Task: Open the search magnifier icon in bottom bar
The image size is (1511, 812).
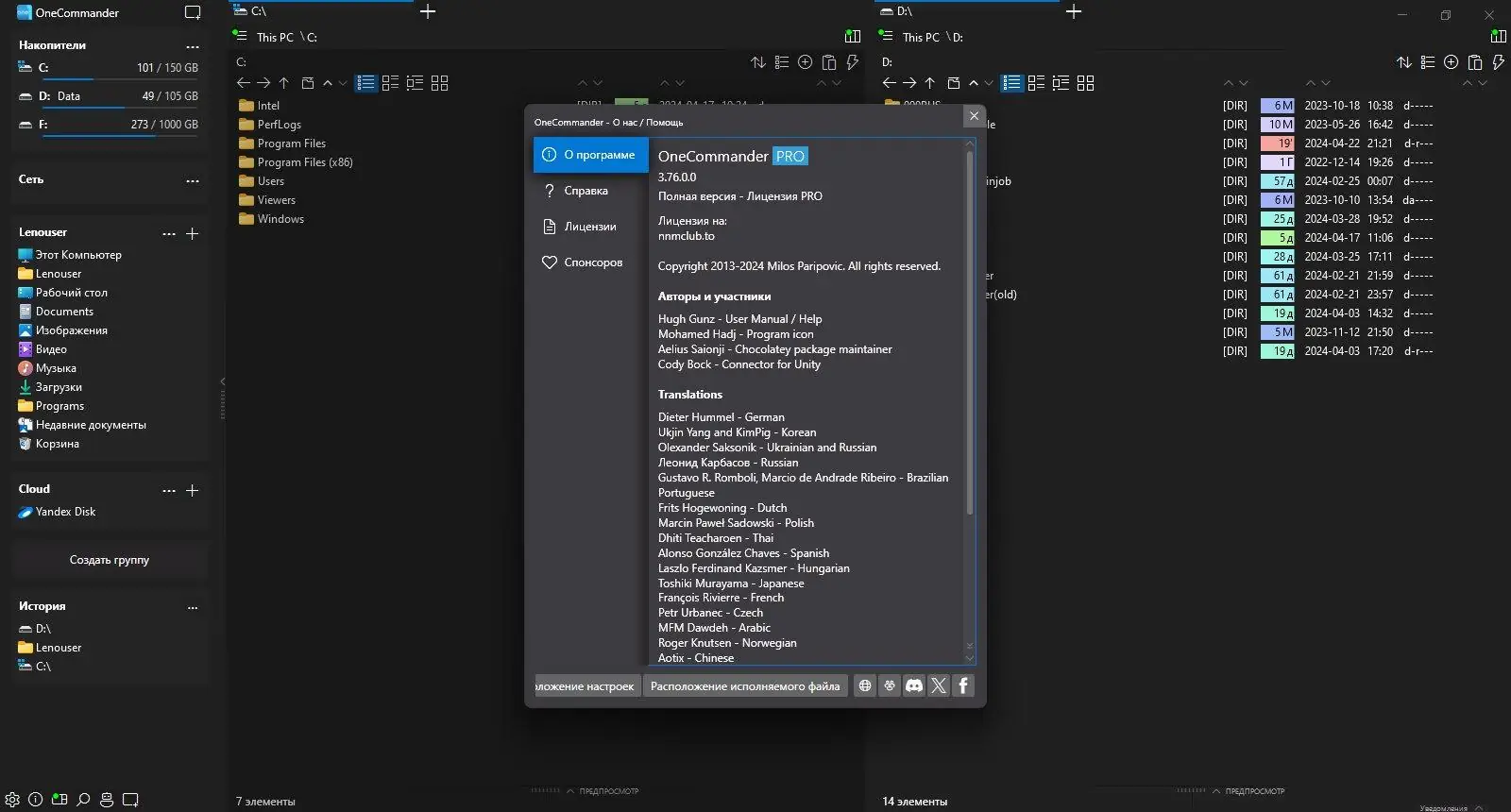Action: [x=83, y=799]
